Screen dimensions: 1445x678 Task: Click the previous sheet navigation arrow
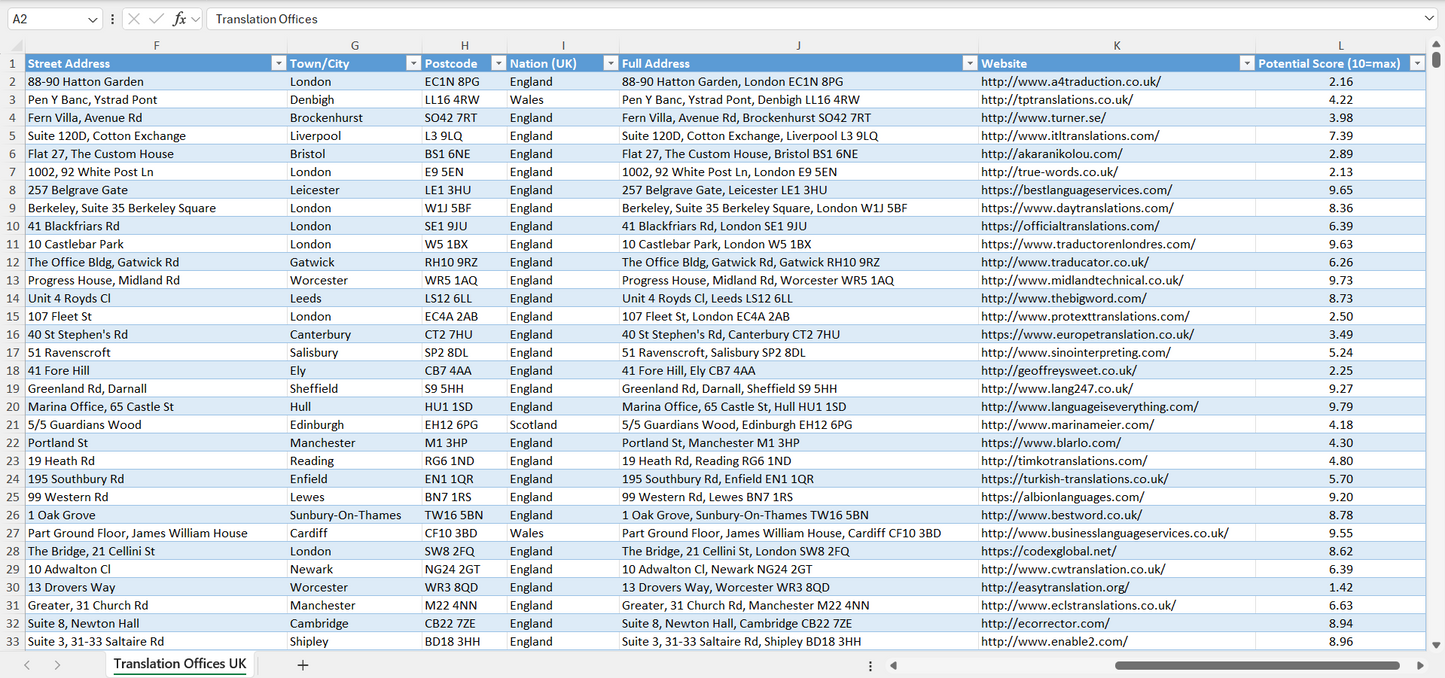[x=27, y=665]
